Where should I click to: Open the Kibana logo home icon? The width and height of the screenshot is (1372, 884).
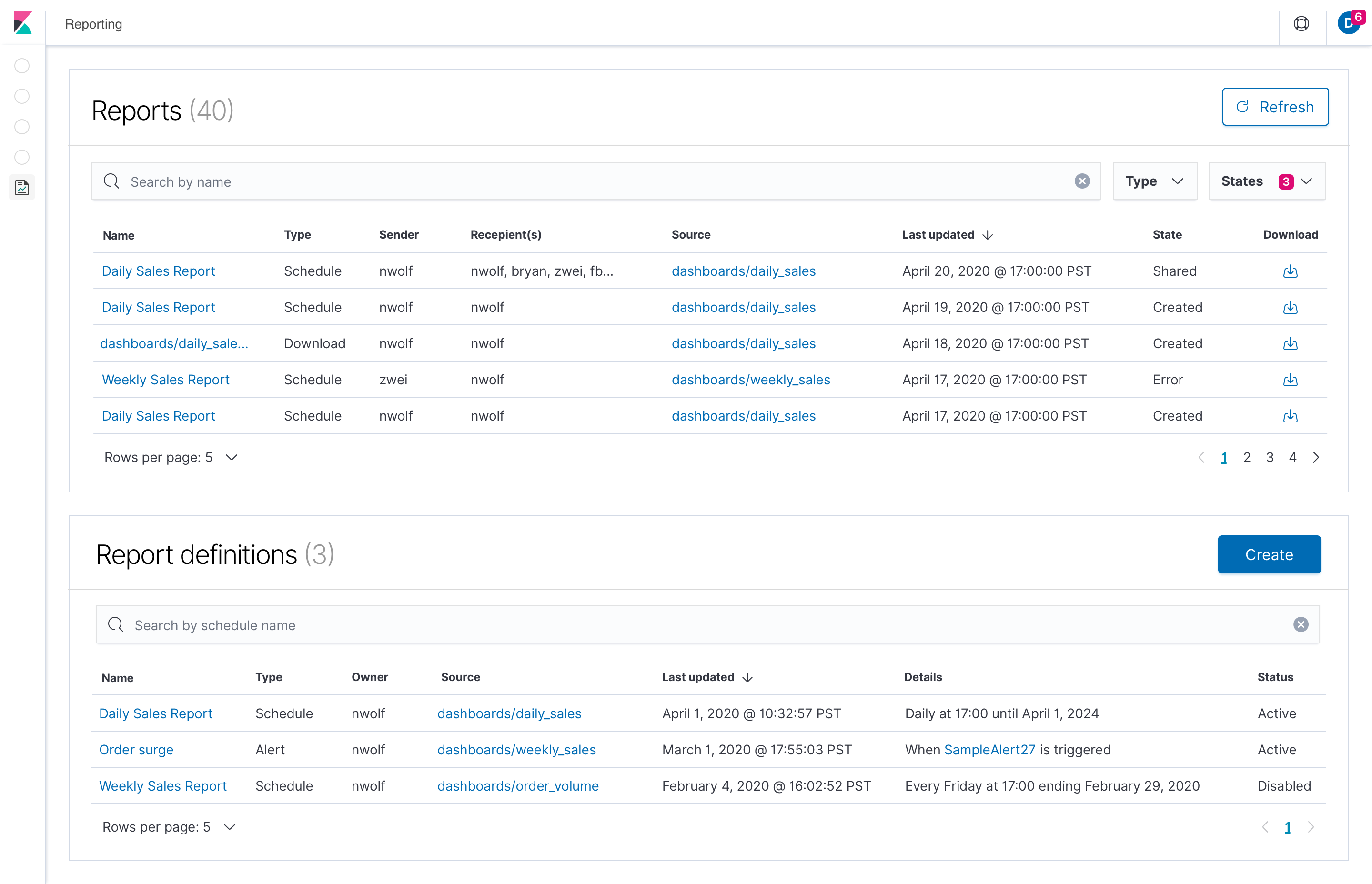[22, 23]
